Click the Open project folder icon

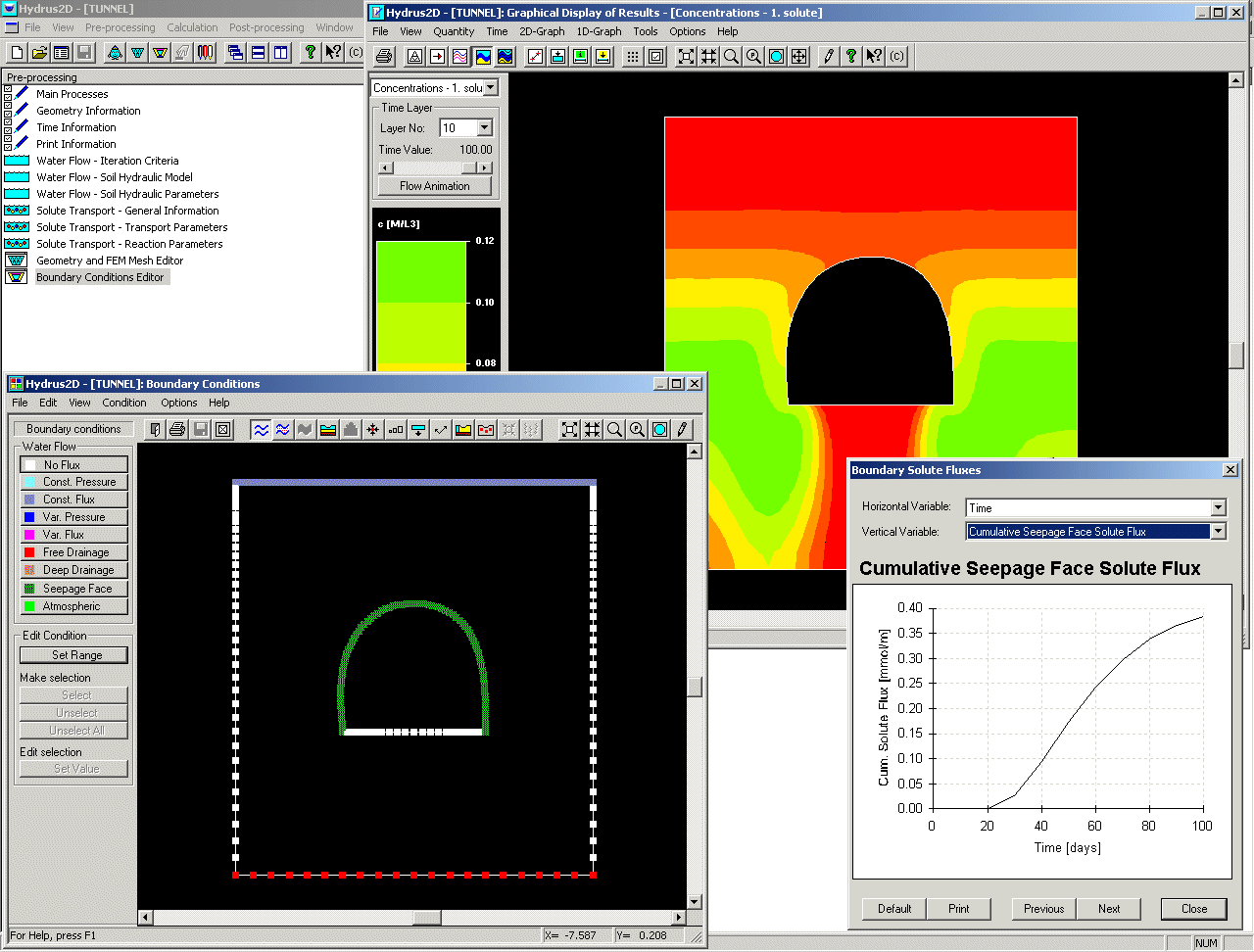tap(39, 52)
